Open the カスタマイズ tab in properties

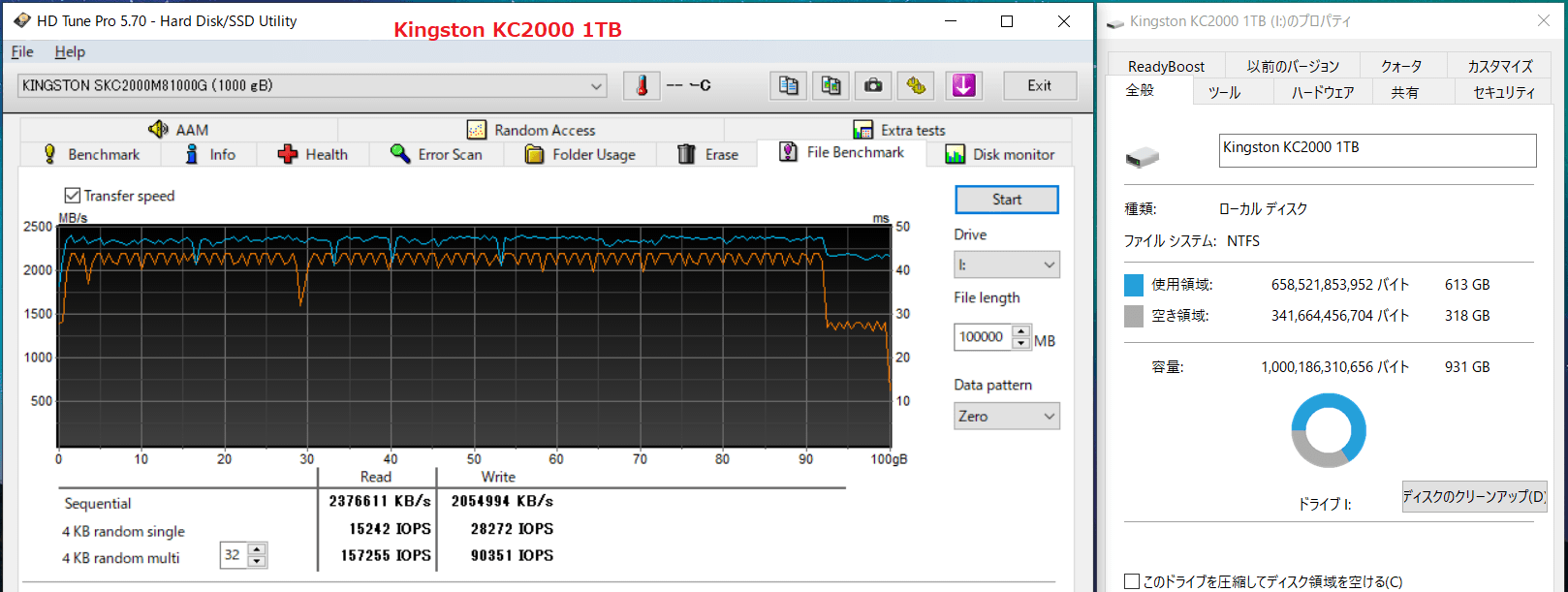1500,66
